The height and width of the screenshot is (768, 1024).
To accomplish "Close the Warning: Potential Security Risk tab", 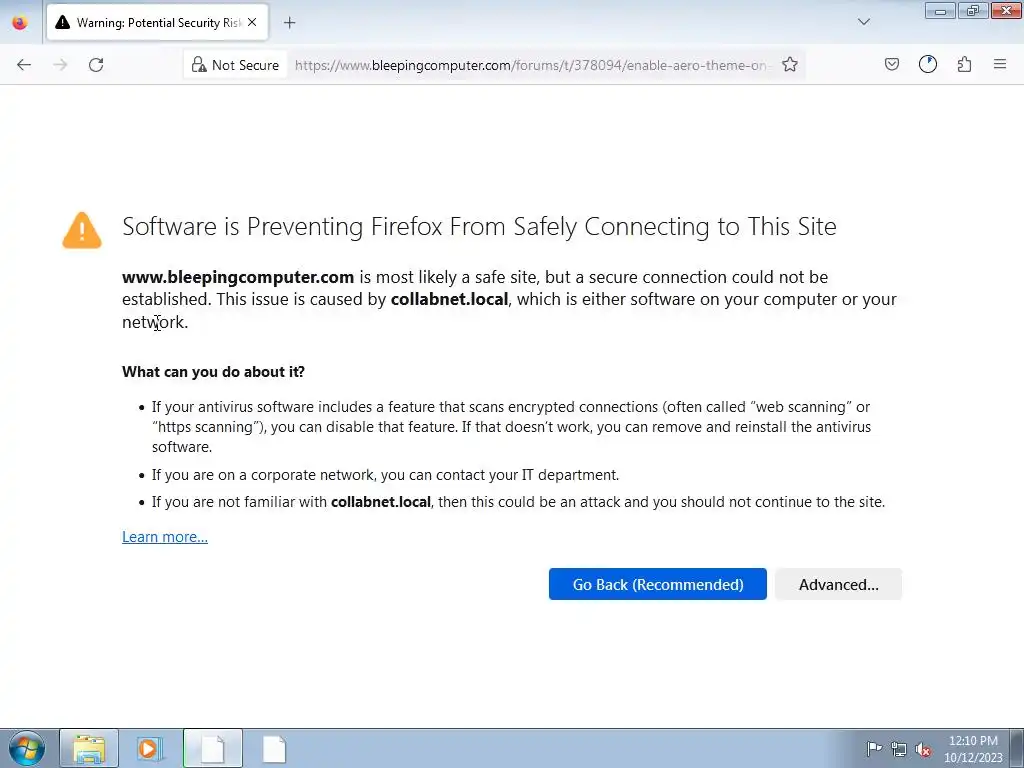I will coord(252,22).
